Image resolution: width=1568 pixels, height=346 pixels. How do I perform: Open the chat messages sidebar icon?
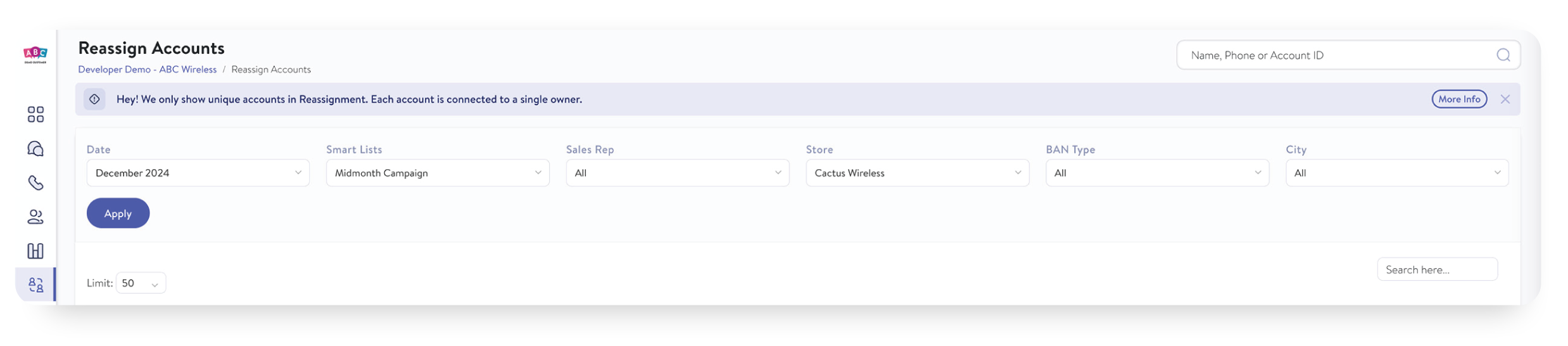(35, 149)
